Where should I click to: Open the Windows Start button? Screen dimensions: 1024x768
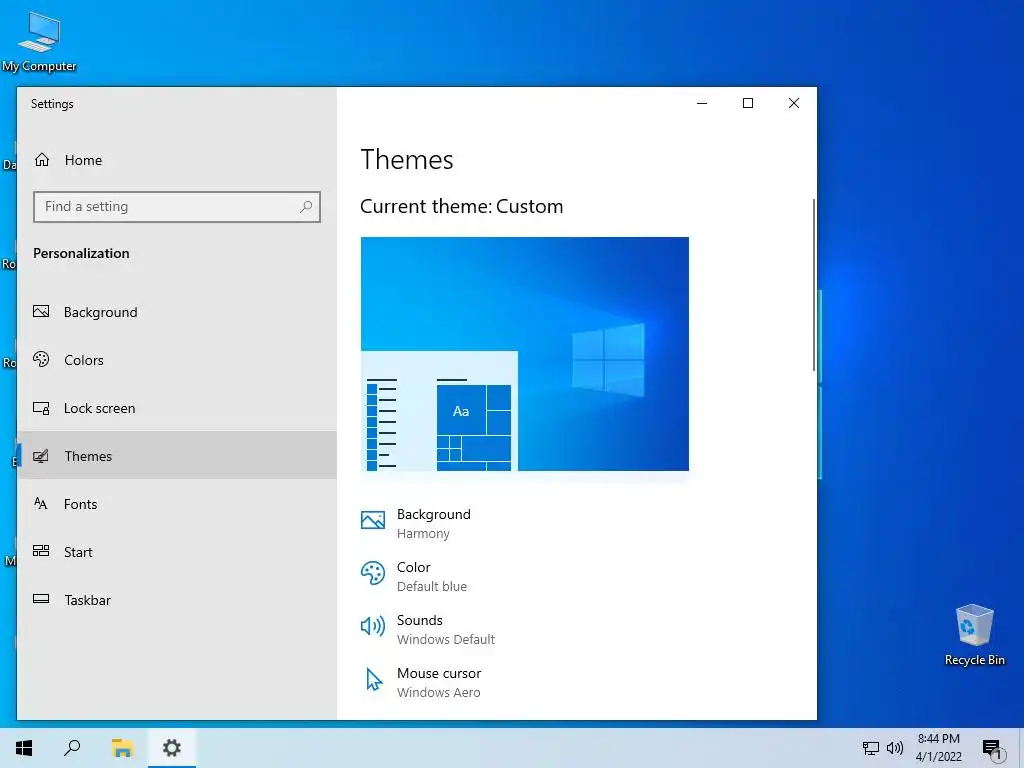click(x=24, y=748)
